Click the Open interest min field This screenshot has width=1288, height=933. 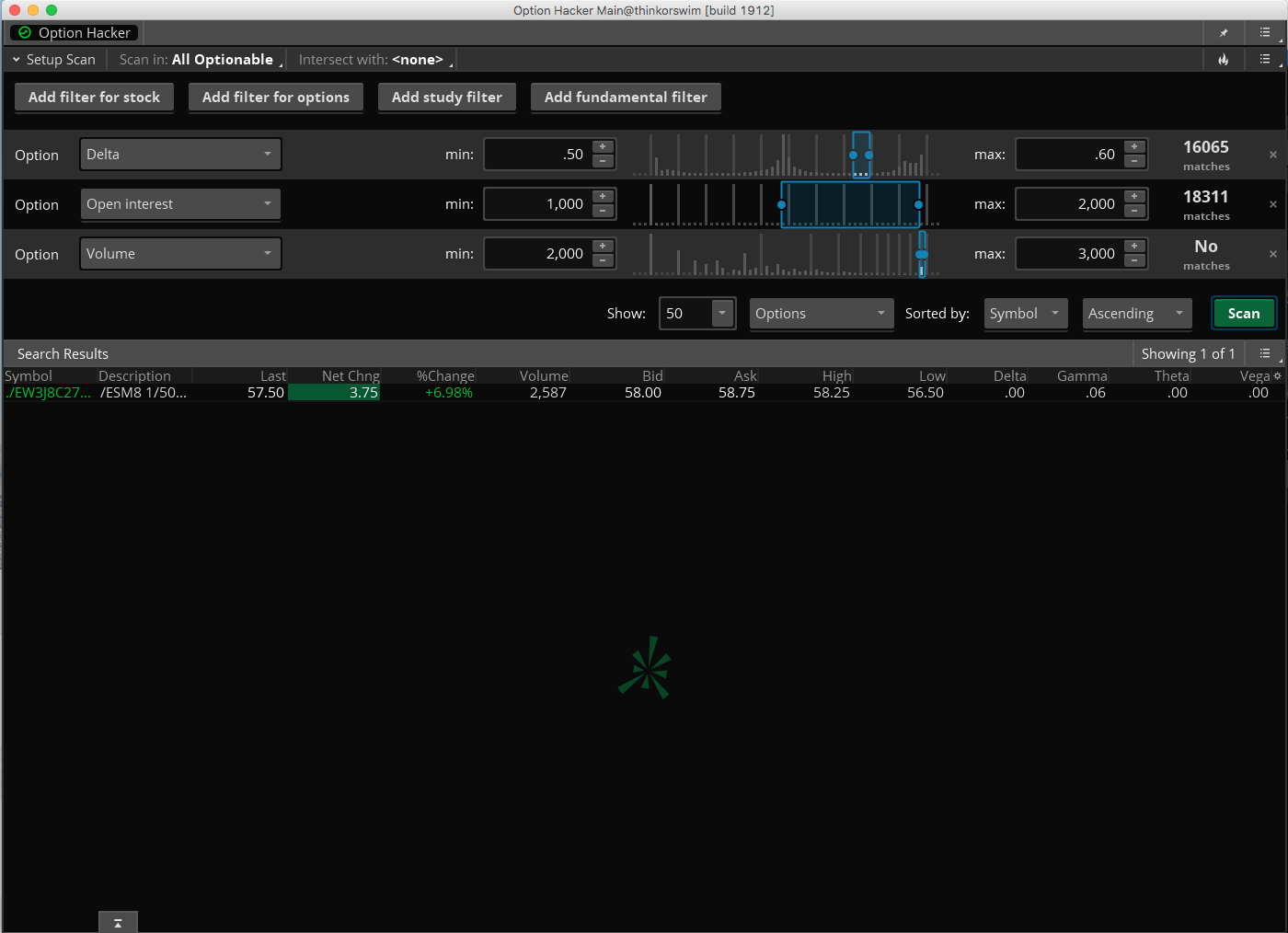click(x=537, y=204)
